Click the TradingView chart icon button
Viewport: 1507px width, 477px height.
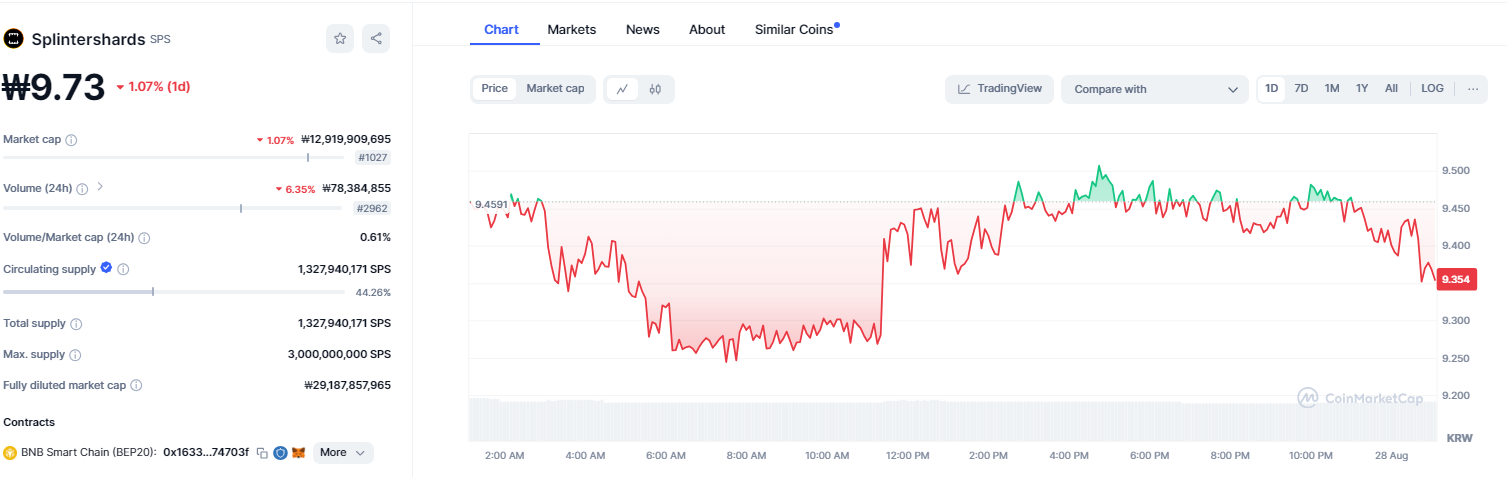[x=999, y=89]
